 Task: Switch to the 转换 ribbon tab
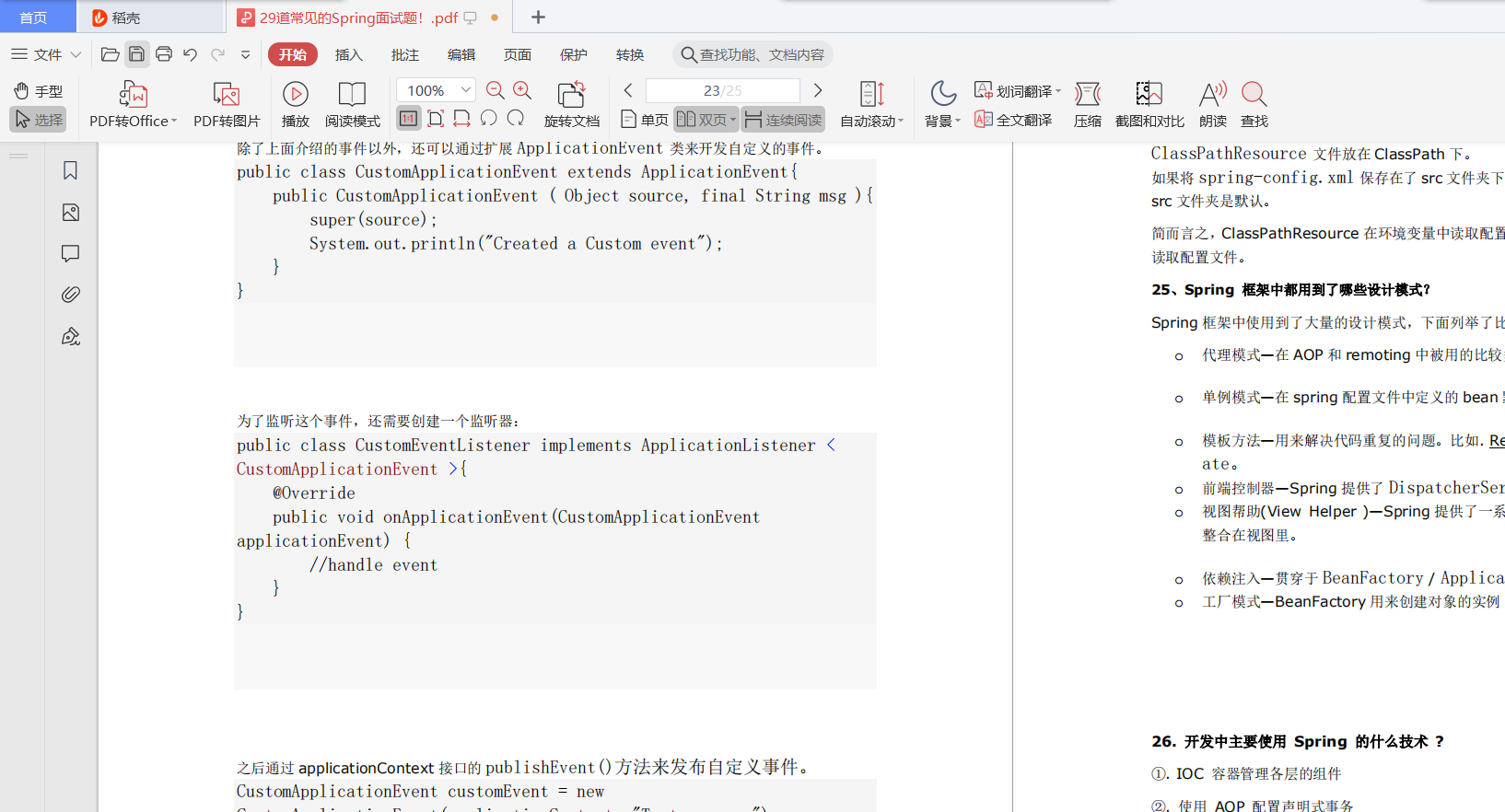click(630, 54)
